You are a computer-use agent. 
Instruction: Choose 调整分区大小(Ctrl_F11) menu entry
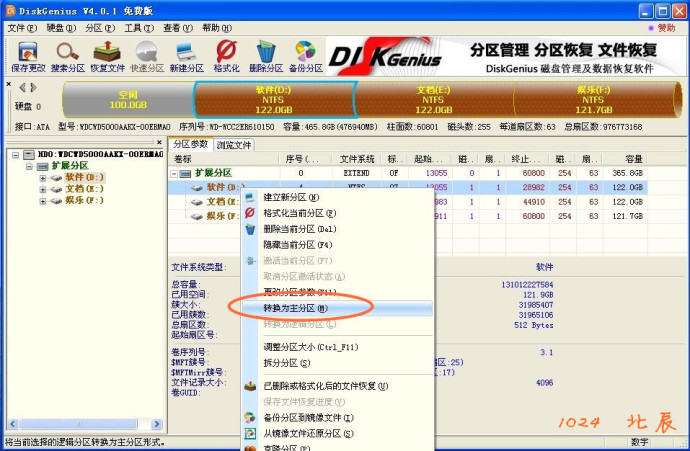click(338, 347)
